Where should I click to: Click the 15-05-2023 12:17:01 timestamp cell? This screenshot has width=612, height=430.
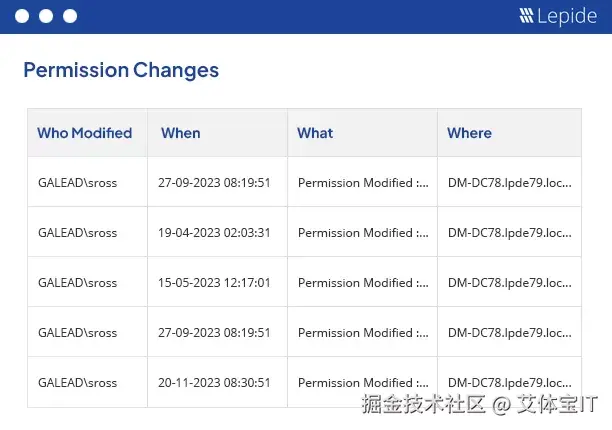click(214, 283)
